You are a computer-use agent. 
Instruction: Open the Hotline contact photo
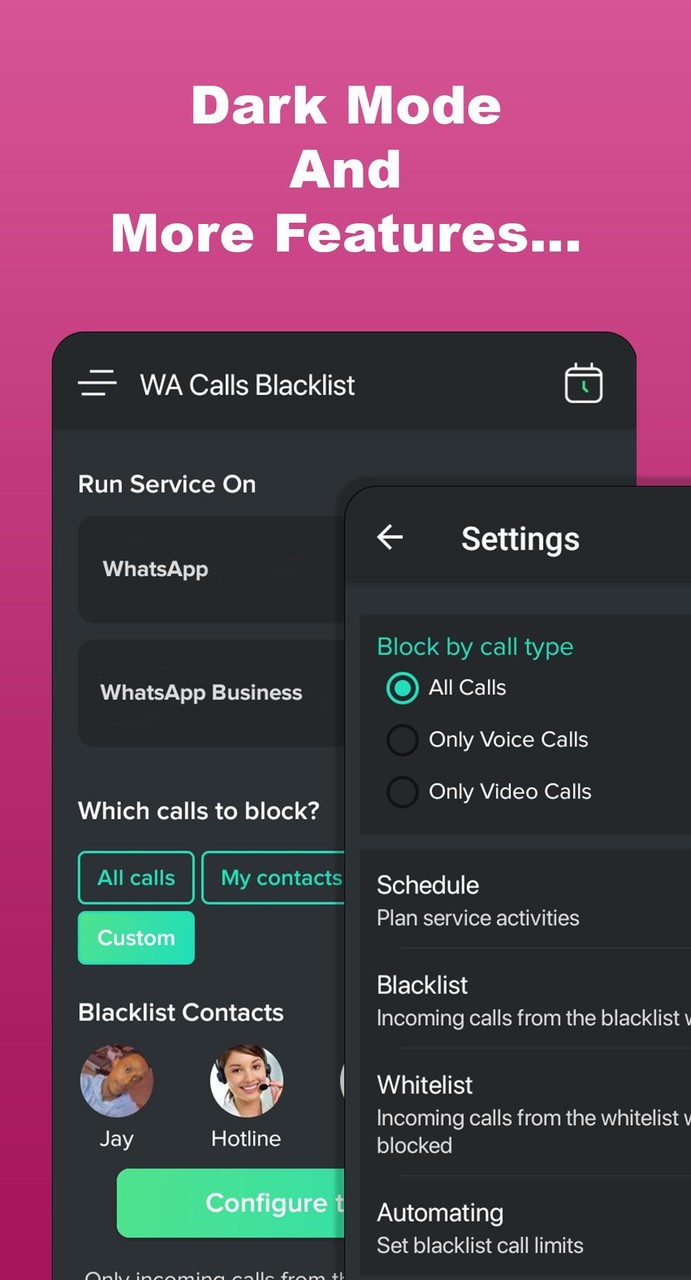(246, 1080)
